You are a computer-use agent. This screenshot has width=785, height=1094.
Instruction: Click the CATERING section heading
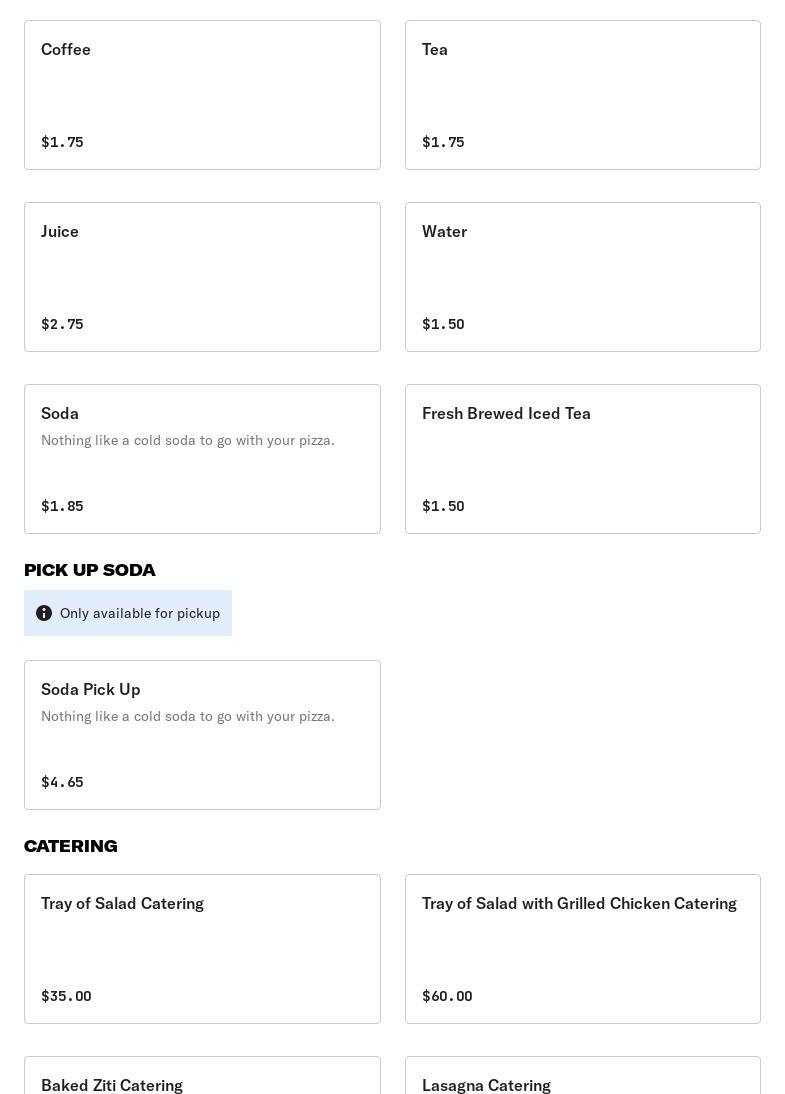coord(71,846)
